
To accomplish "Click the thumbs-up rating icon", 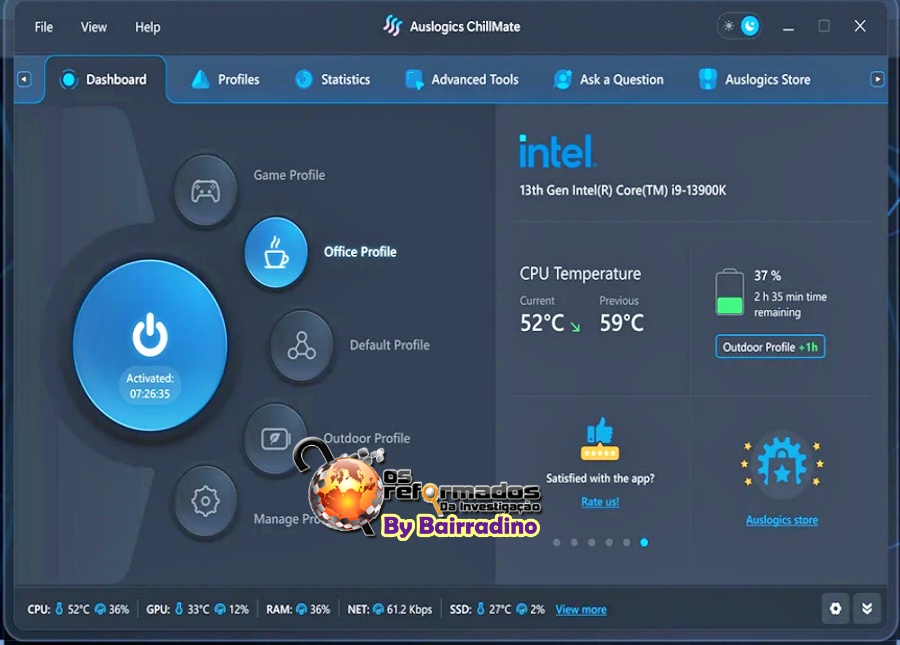I will pos(600,438).
